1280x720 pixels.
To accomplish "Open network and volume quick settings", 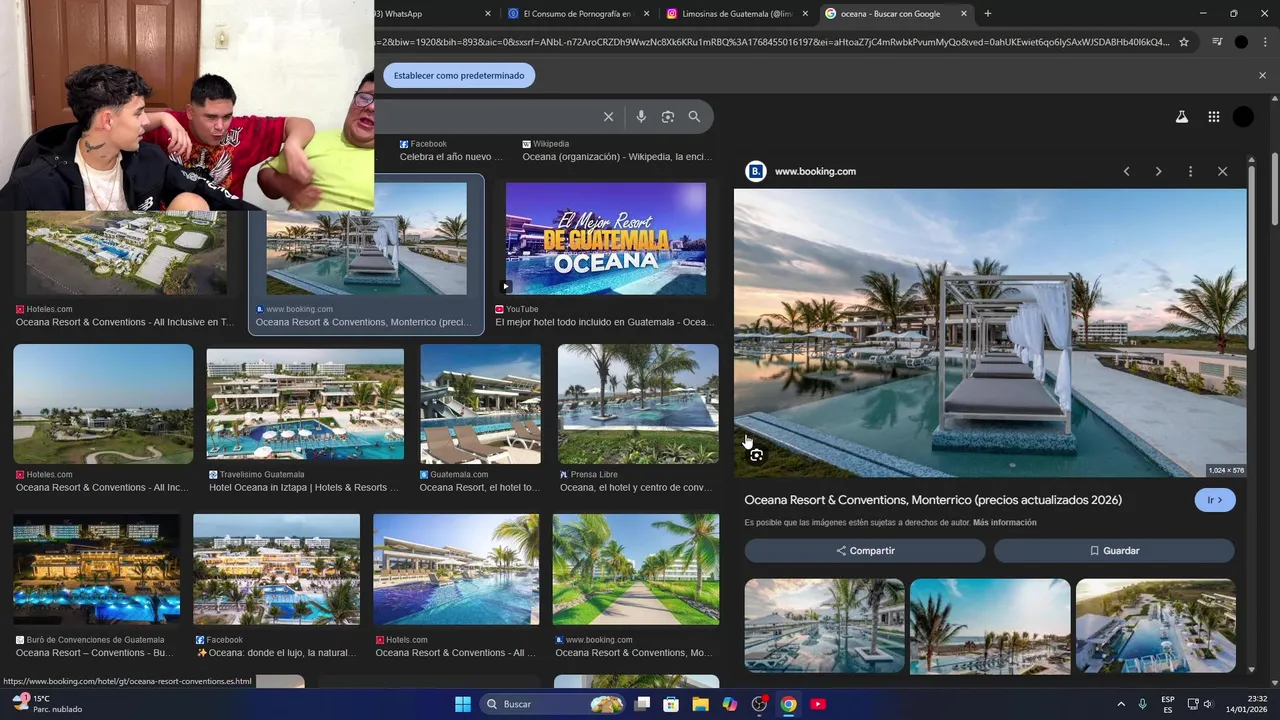I will 1200,704.
